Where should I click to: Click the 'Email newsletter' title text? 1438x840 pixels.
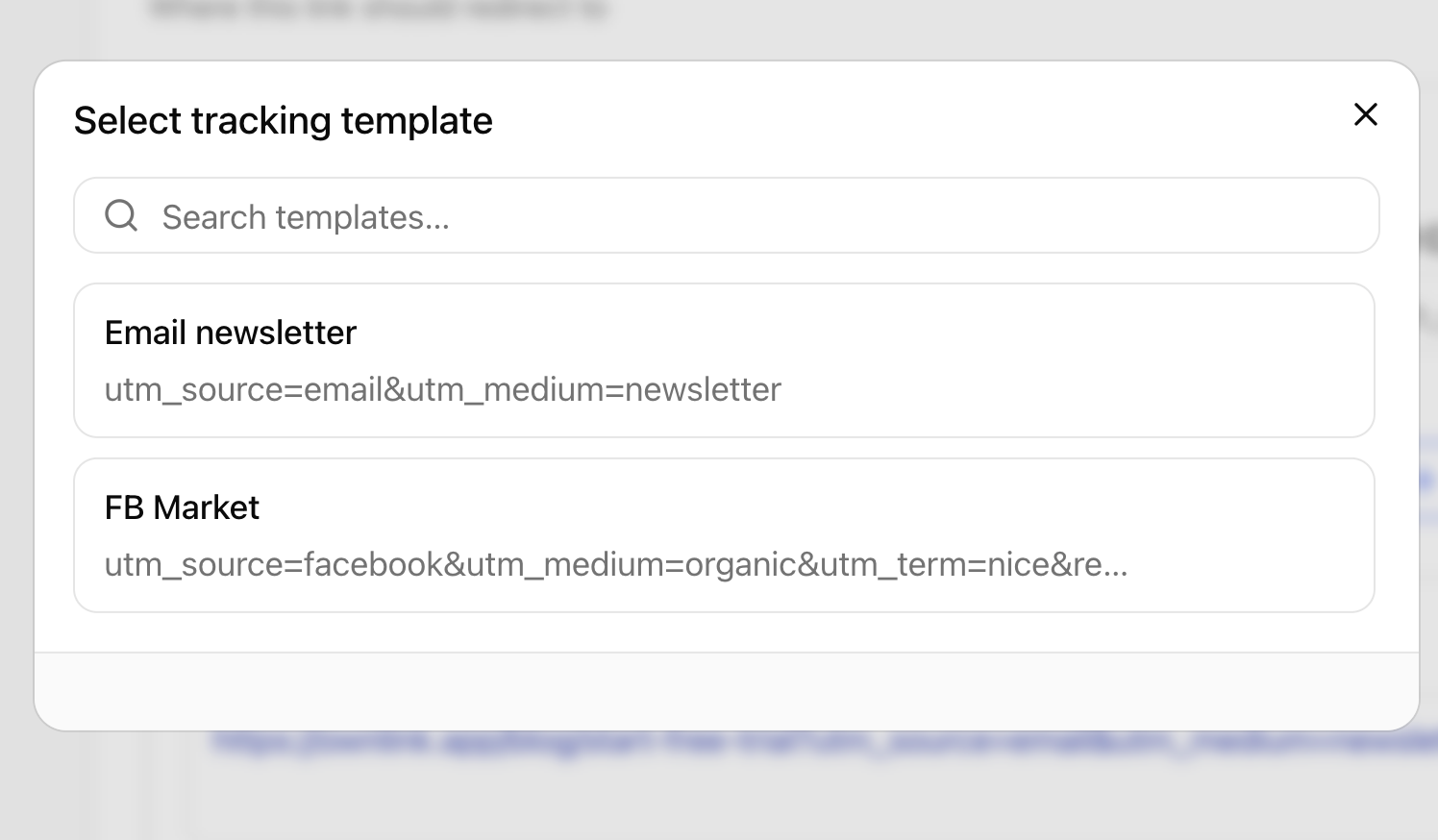point(231,333)
